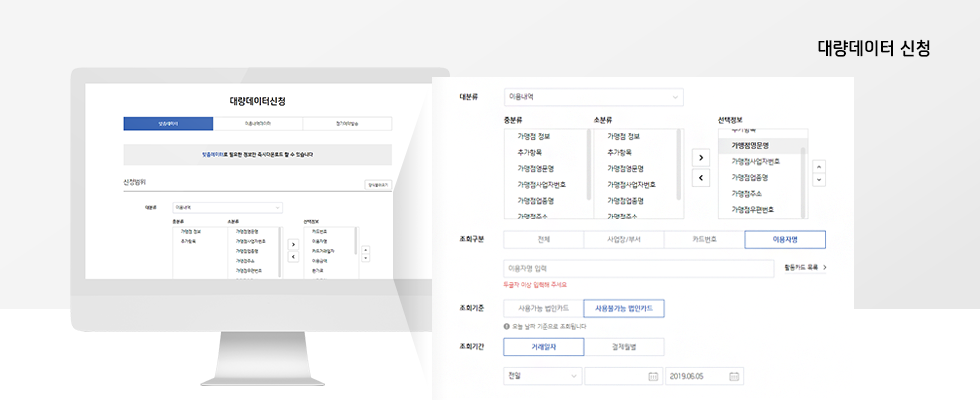Click the 이용자명 입력 text field
The image size is (980, 400).
coord(638,268)
